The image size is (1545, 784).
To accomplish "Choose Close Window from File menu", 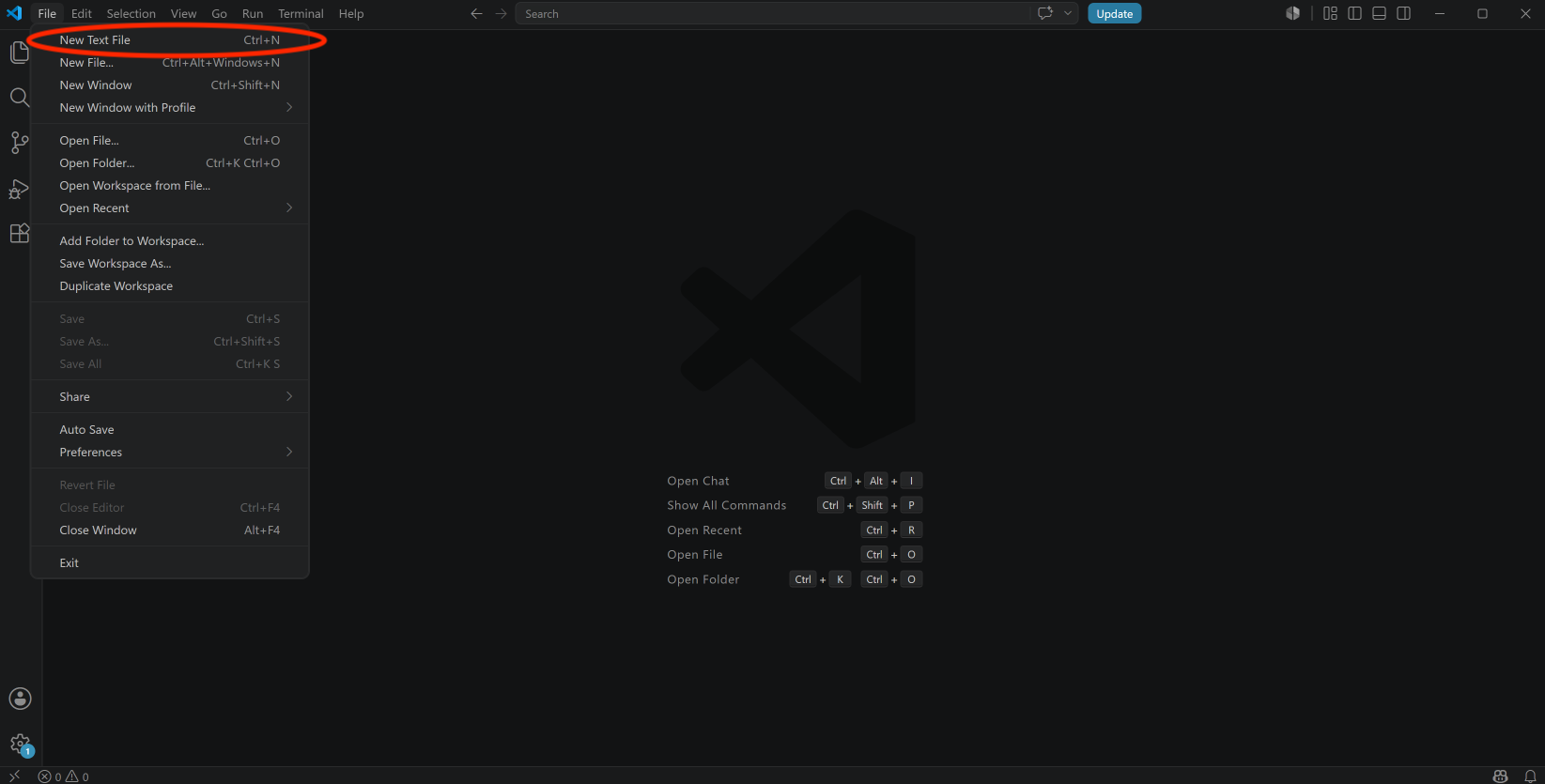I will (170, 530).
